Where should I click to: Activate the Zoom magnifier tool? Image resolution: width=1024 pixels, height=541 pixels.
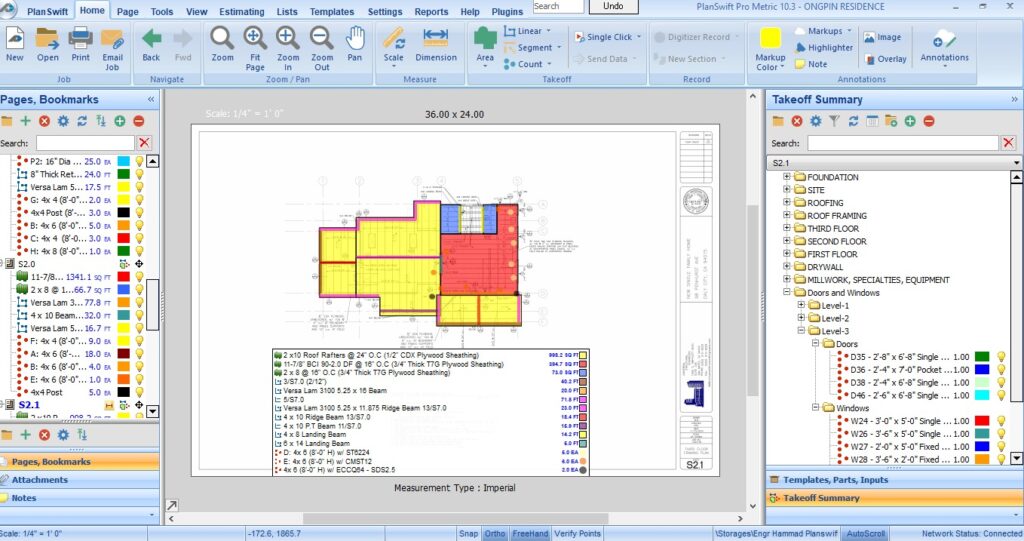pyautogui.click(x=222, y=44)
